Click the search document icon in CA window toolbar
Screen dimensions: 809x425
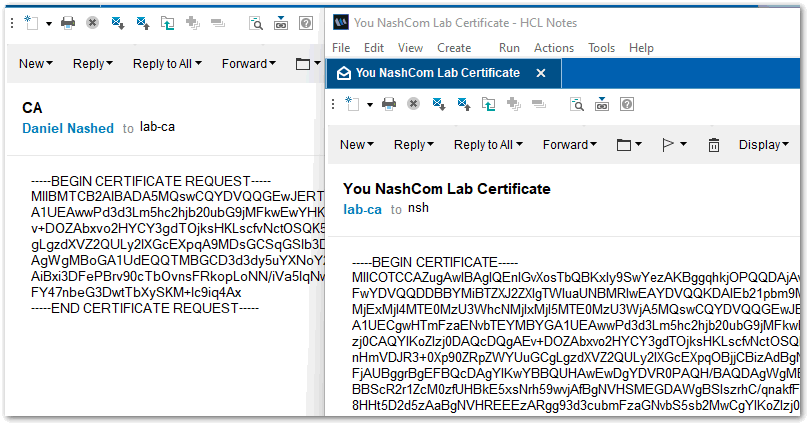(x=256, y=23)
